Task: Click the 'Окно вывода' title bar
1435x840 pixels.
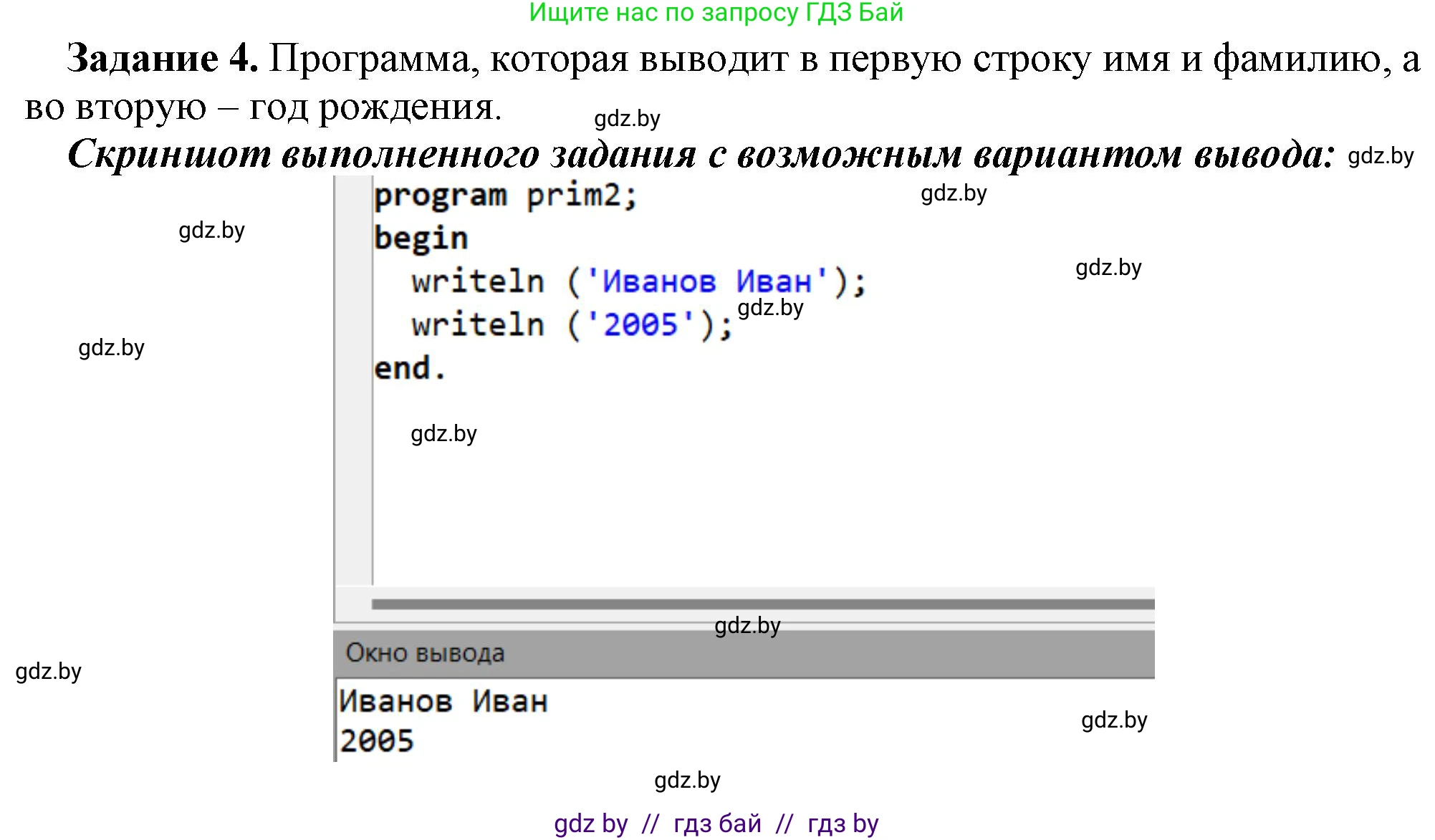Action: [x=424, y=652]
